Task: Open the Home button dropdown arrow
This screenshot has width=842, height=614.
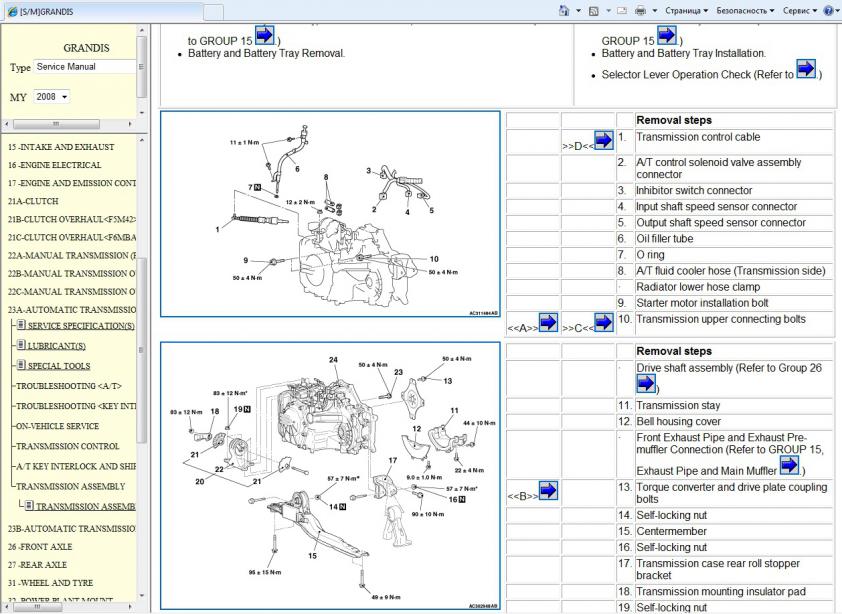Action: [578, 10]
